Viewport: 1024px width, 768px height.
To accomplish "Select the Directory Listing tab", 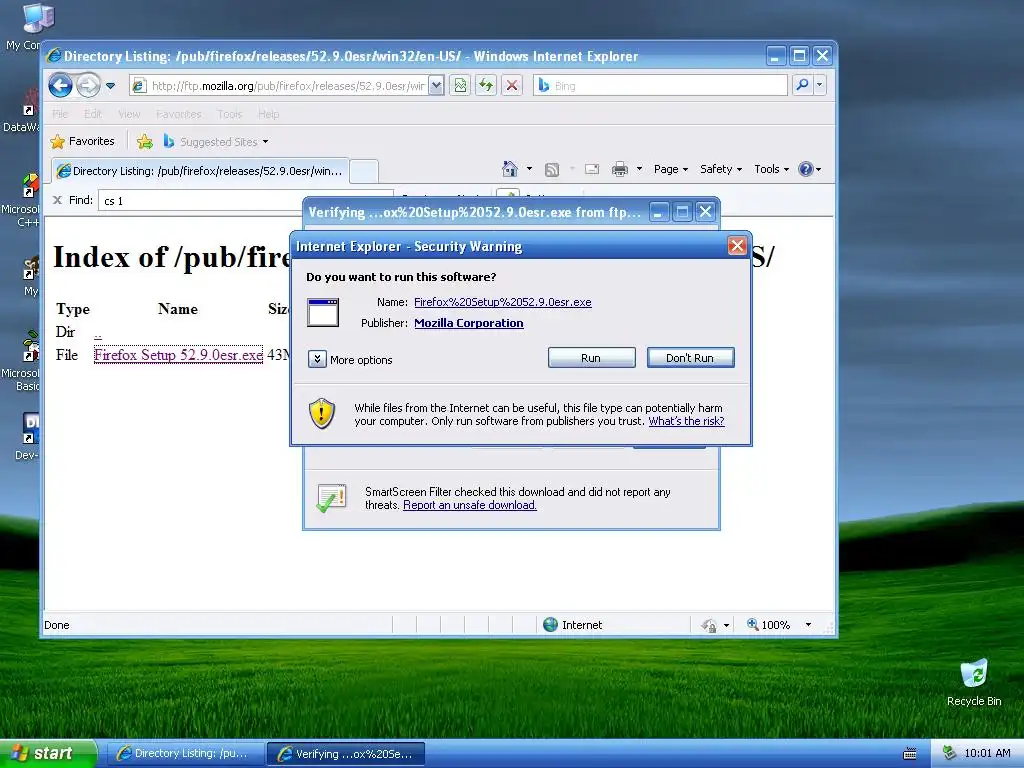I will (200, 170).
